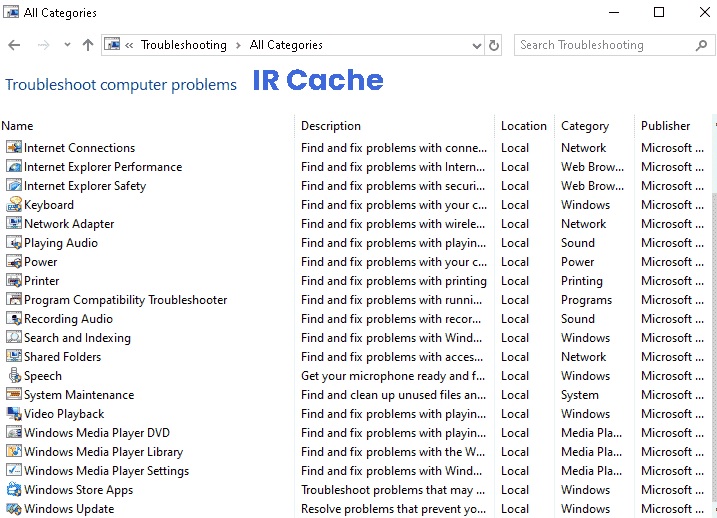
Task: Click the All Categories breadcrumb
Action: click(286, 45)
